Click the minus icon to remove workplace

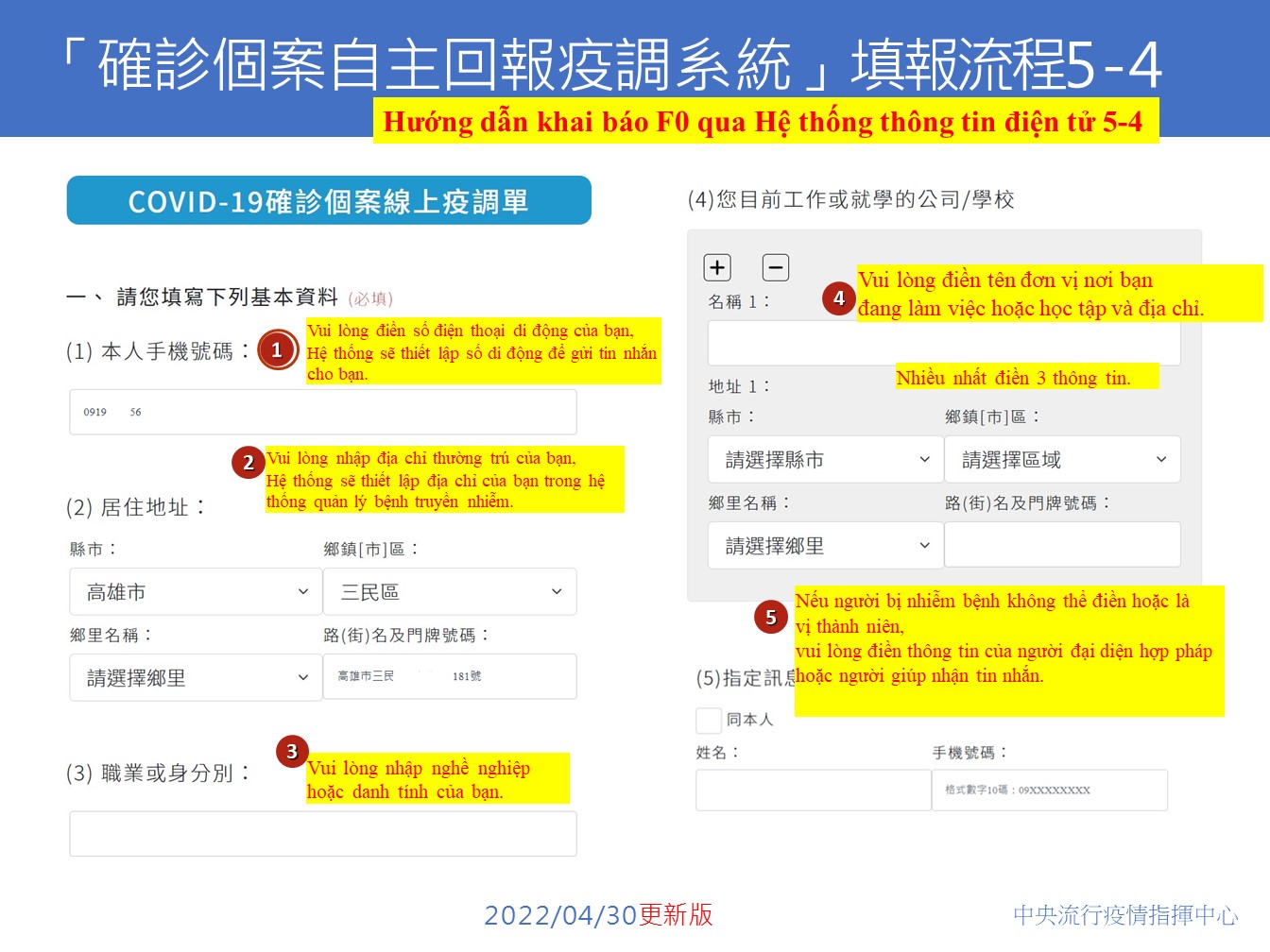[x=775, y=268]
